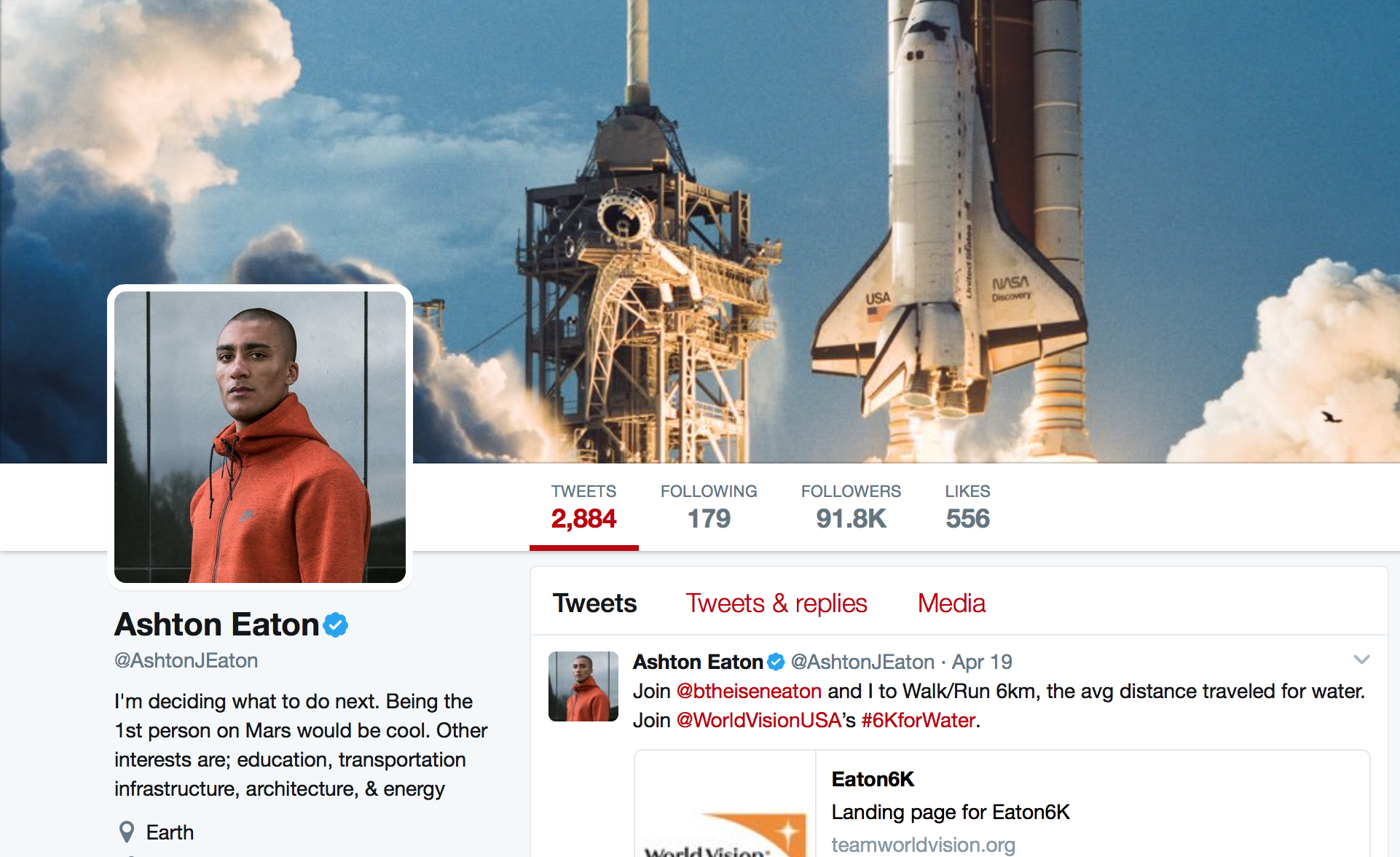This screenshot has width=1400, height=857.
Task: Click the verified badge next to the Ashton Eaton profile name
Action: coord(336,625)
